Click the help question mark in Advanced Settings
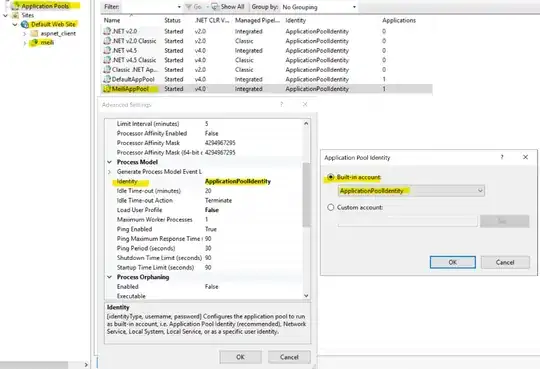Screen dimensions: 540x369 click(x=281, y=104)
